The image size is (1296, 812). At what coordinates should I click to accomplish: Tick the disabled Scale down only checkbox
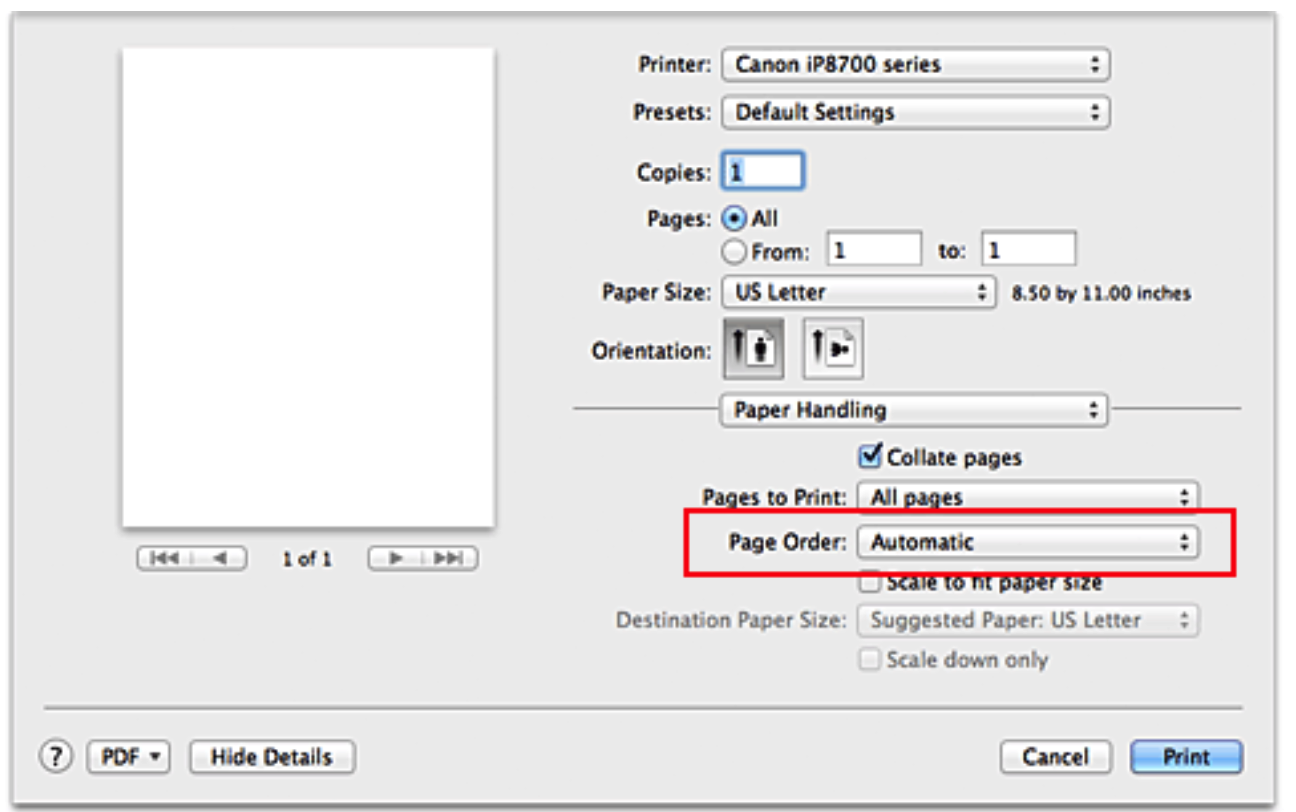pyautogui.click(x=870, y=660)
